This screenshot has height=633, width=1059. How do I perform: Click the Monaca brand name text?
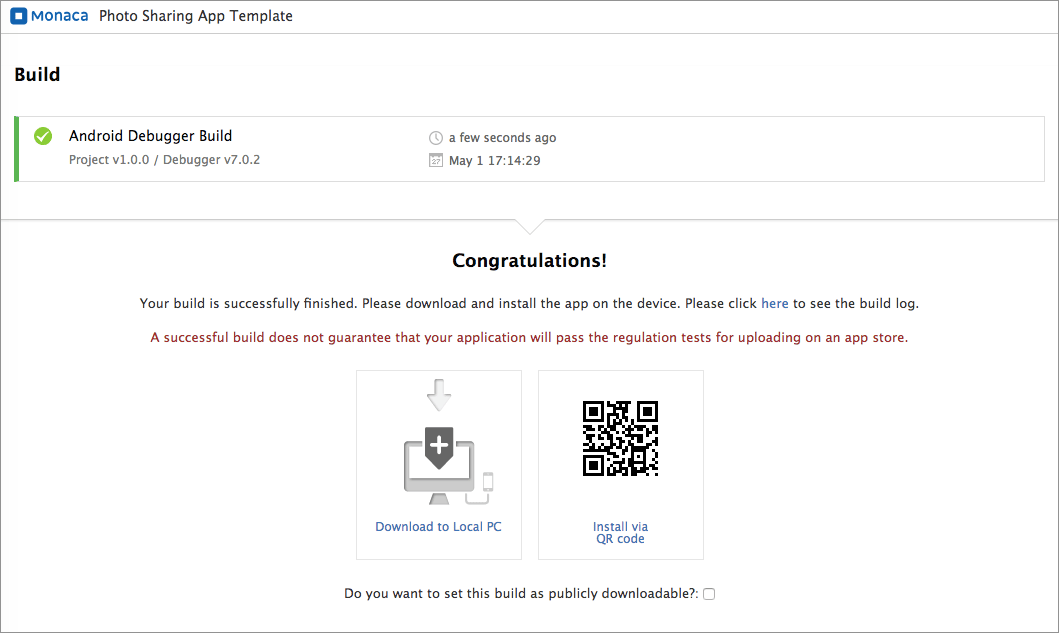(59, 16)
